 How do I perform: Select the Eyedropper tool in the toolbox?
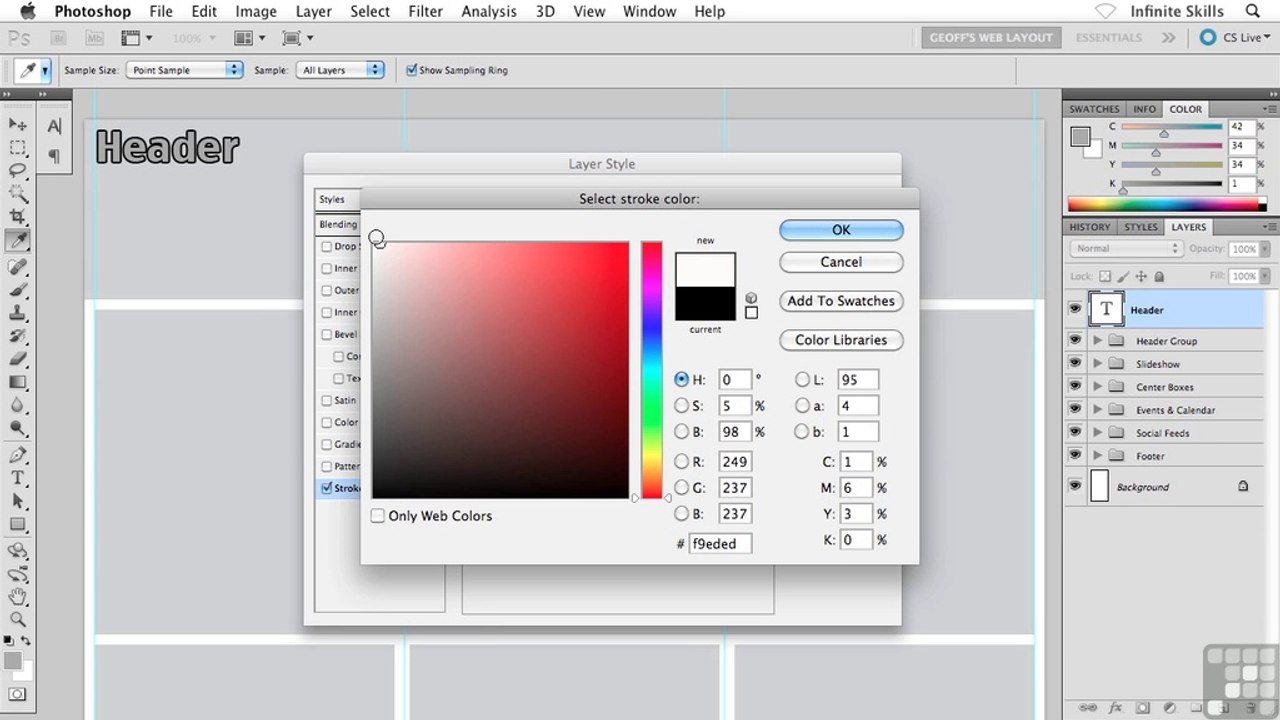click(x=18, y=240)
